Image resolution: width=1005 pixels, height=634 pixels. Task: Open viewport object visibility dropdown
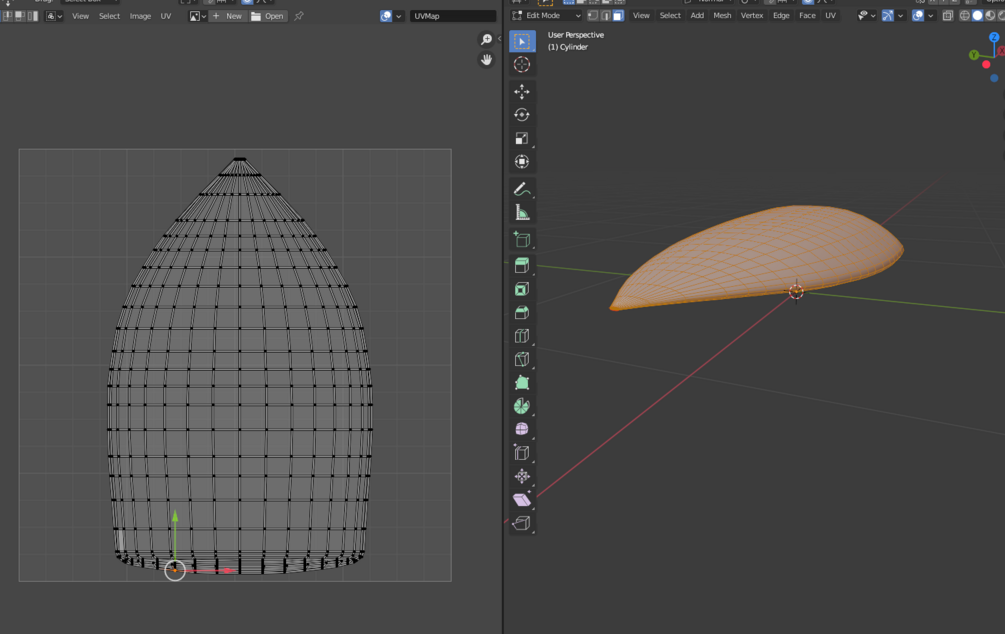pos(866,15)
